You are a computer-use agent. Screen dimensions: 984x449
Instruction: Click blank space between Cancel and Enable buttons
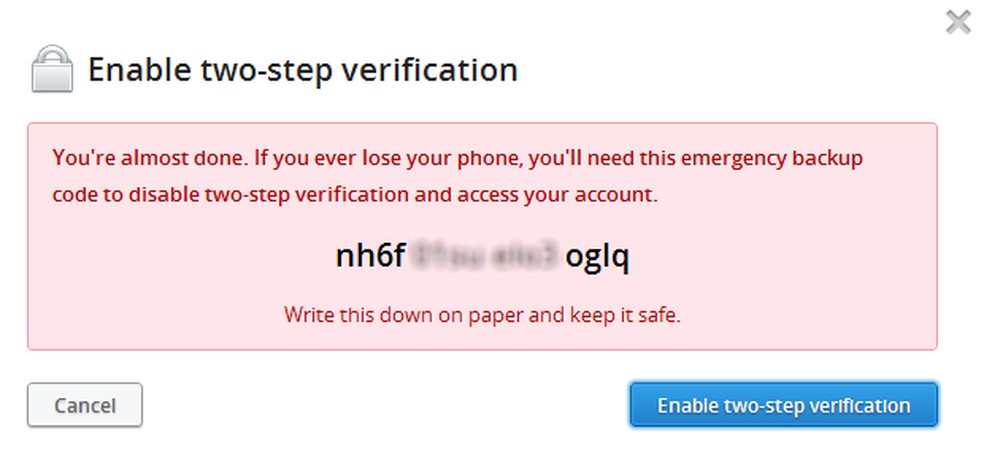(385, 405)
